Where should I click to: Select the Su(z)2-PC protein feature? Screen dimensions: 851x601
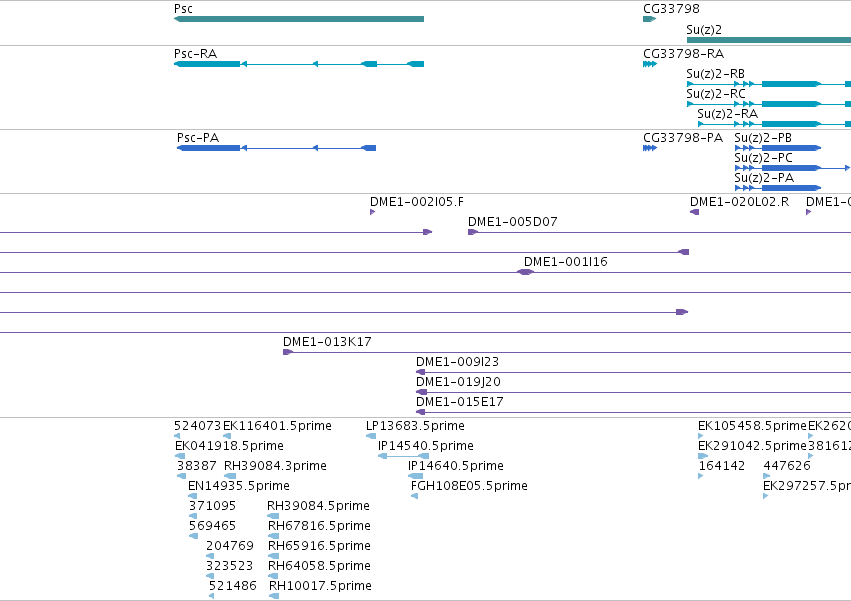coord(792,168)
